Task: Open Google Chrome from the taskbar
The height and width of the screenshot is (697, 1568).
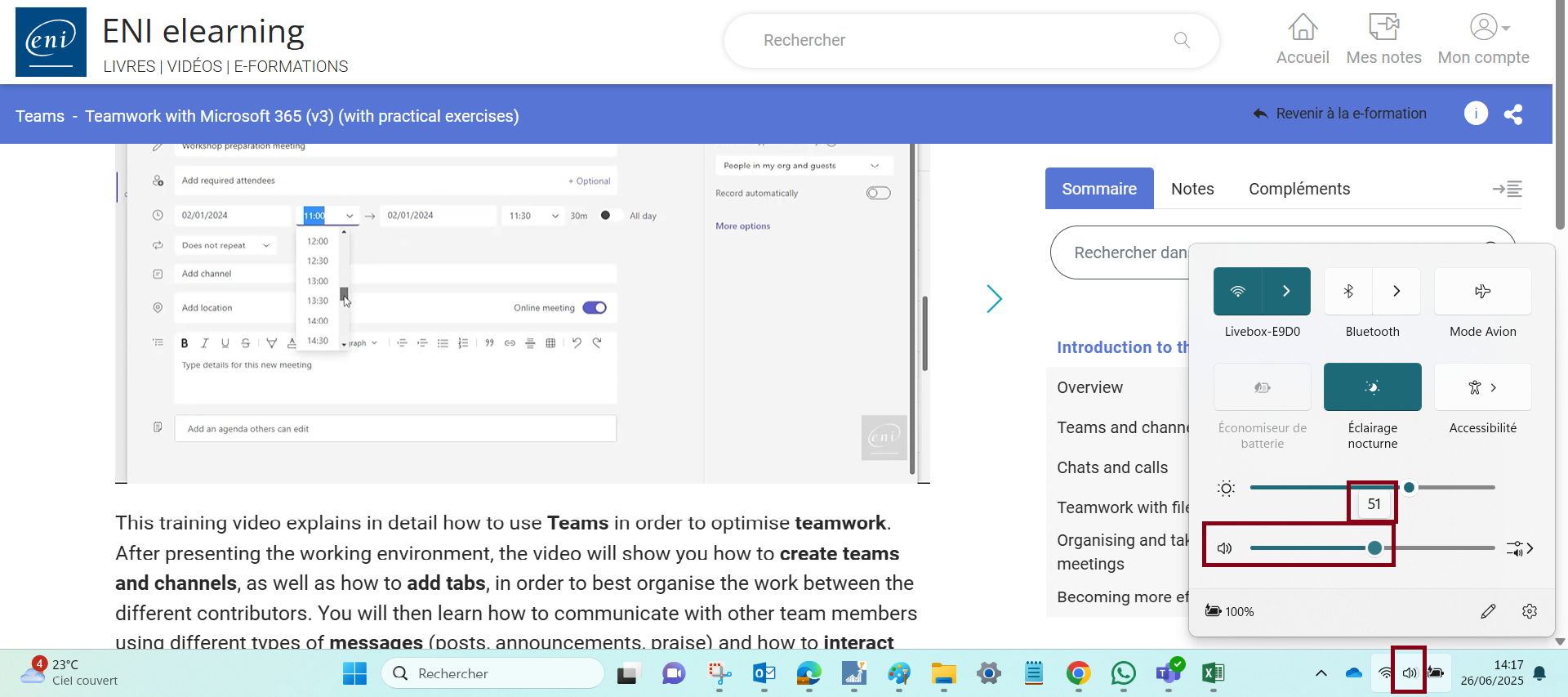Action: point(1078,673)
